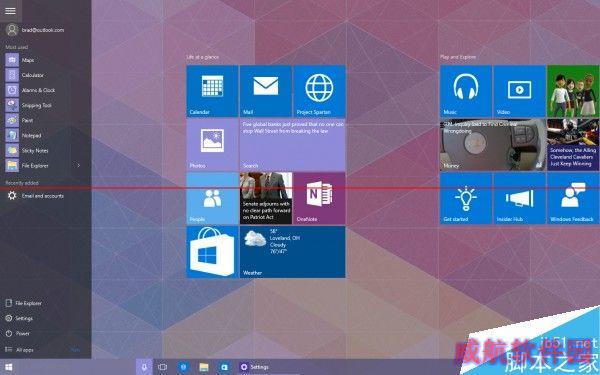Open the Calendar tile
This screenshot has width=600, height=375.
click(x=212, y=91)
